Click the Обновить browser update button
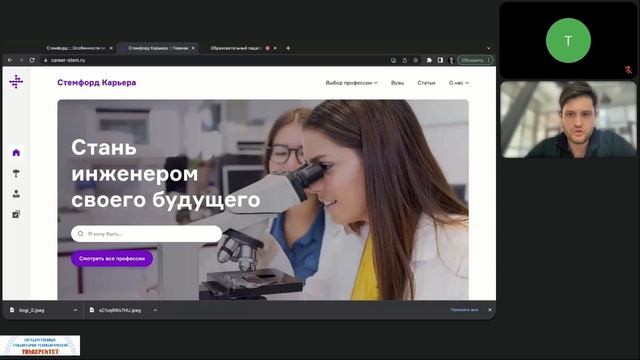 [476, 60]
